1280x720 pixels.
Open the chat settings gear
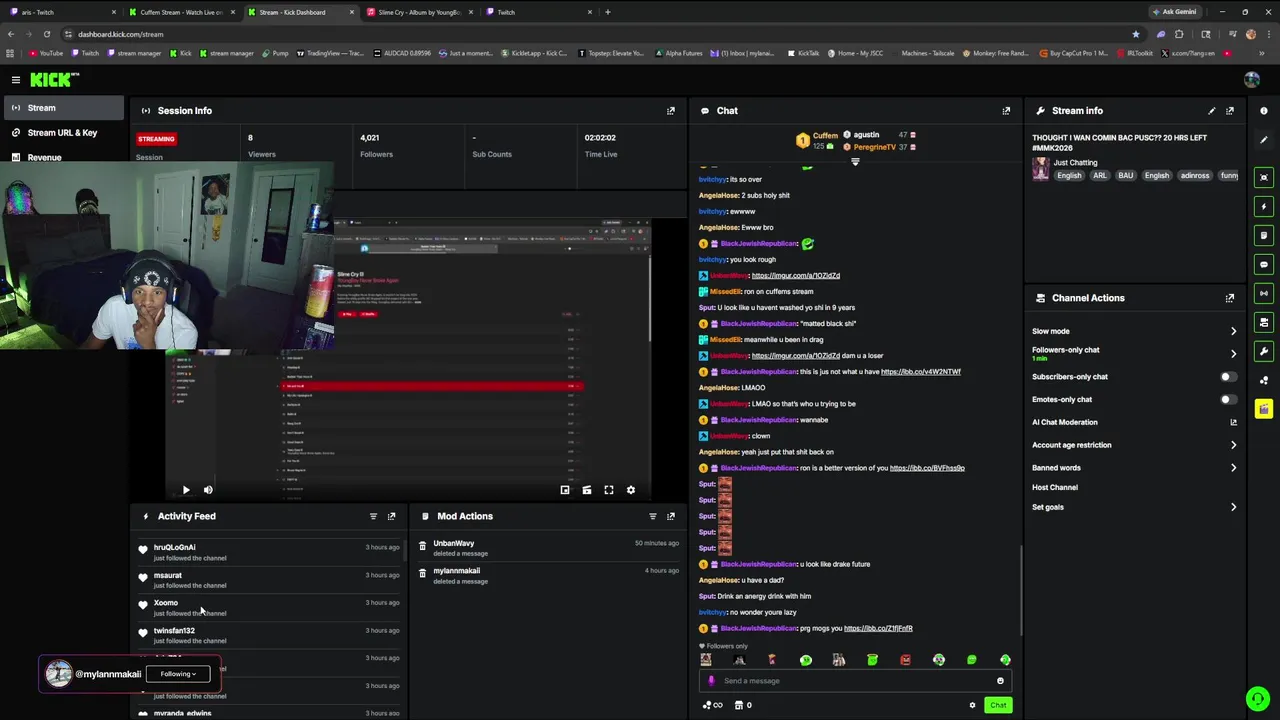(x=972, y=705)
